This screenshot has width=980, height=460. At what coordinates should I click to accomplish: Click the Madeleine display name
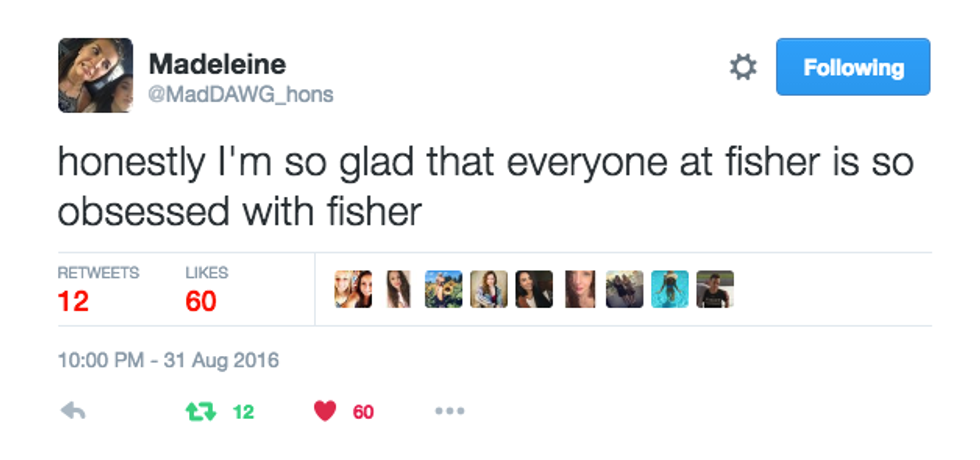tap(217, 64)
